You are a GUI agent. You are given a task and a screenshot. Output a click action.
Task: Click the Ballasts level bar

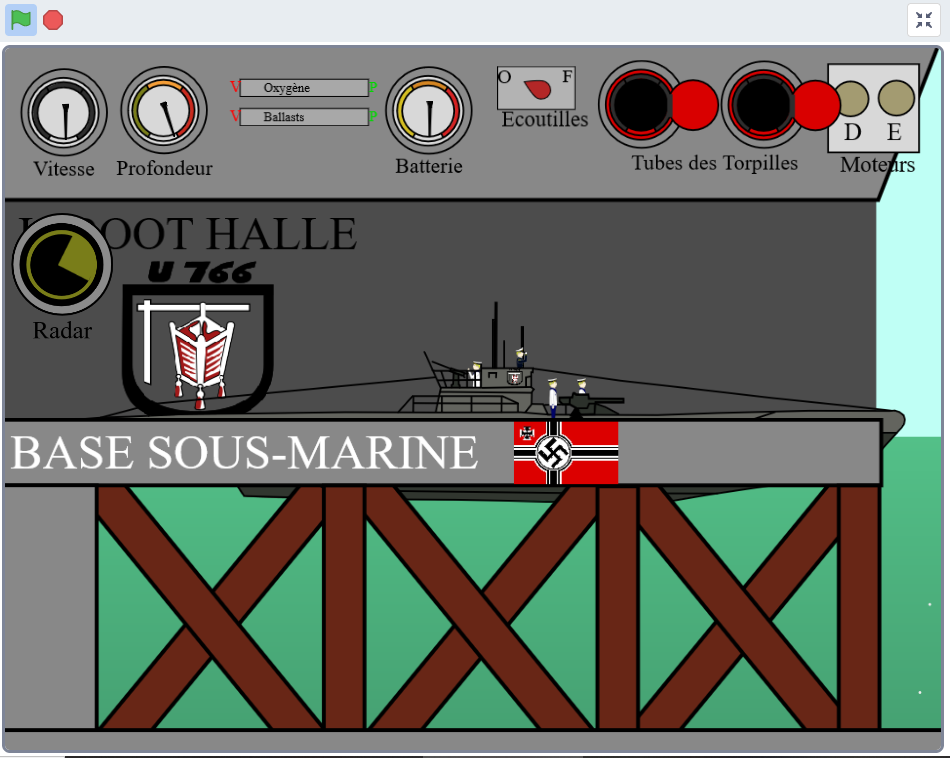pos(304,117)
